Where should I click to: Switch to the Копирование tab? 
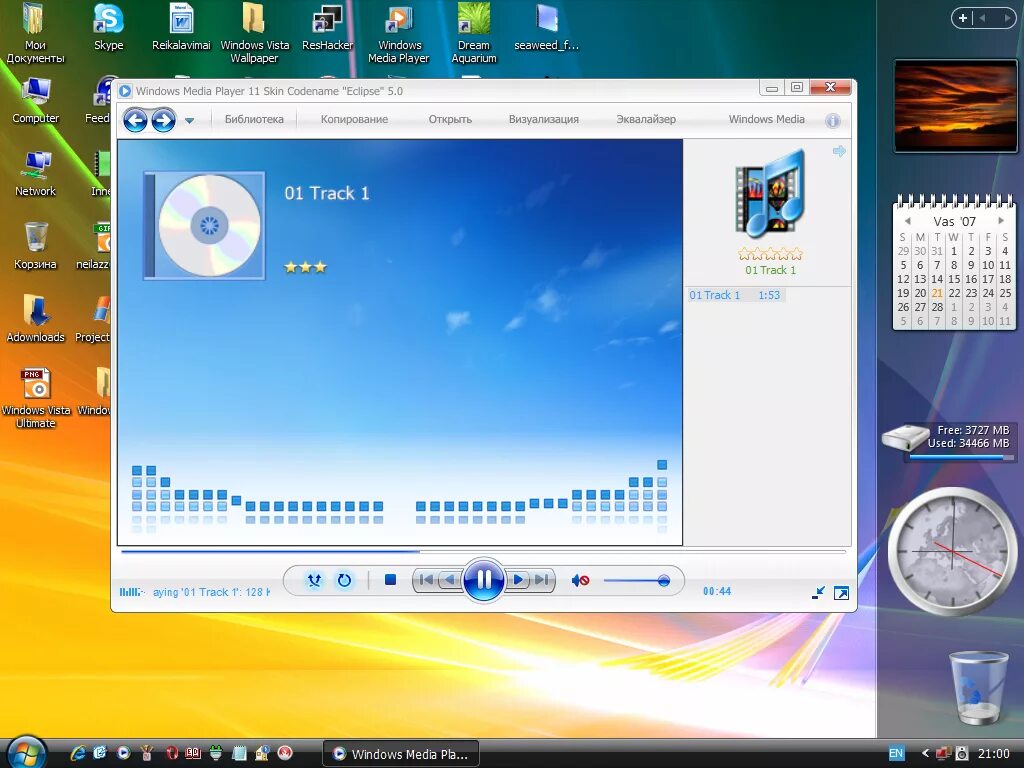click(x=354, y=120)
